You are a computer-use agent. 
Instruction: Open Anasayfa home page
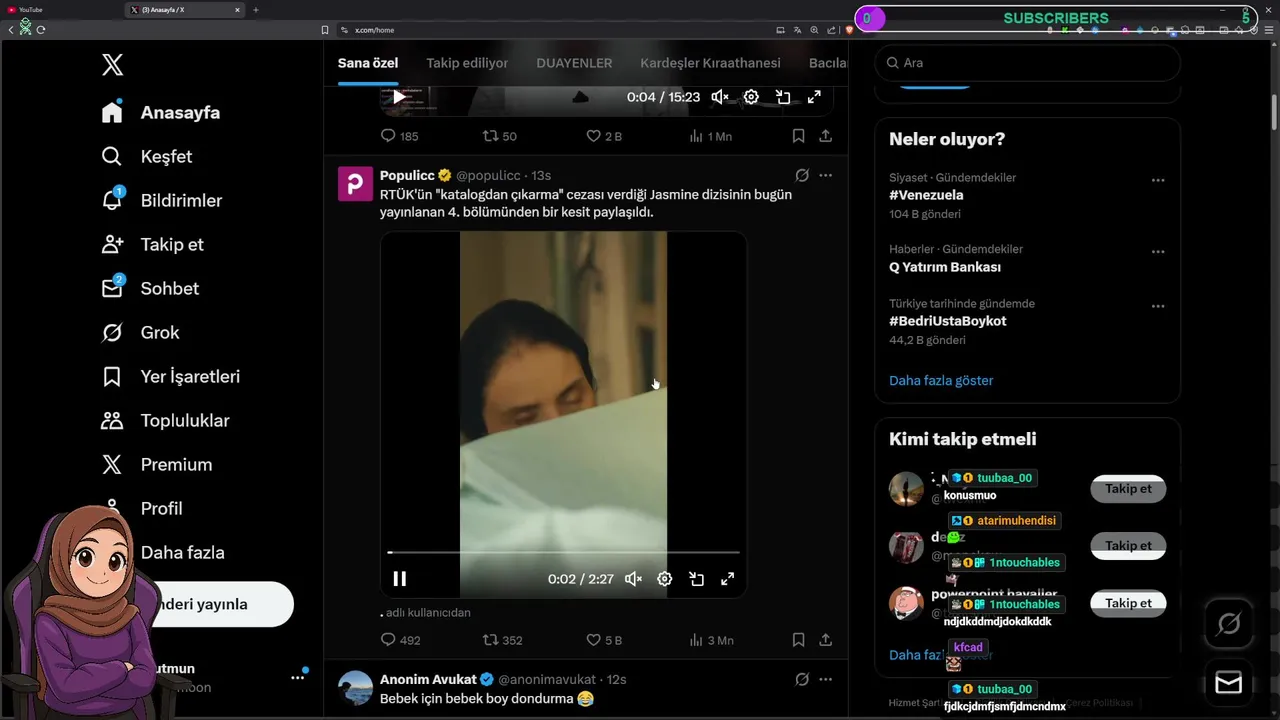[160, 112]
